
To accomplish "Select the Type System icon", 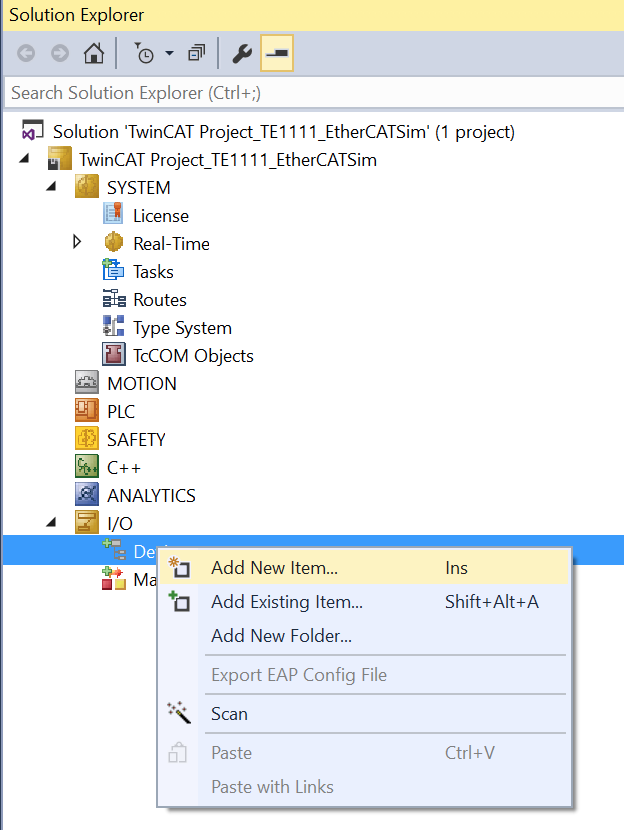I will point(113,326).
